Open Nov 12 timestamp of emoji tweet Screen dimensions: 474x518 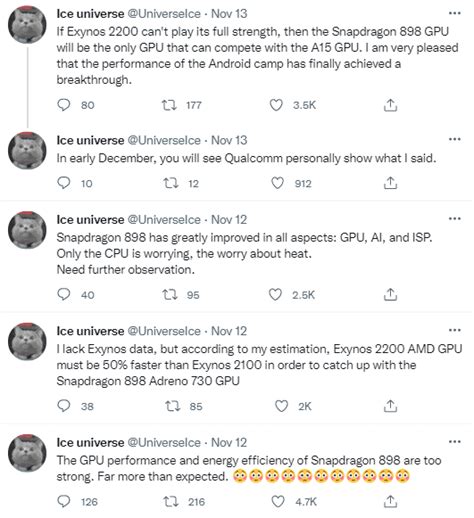click(x=229, y=442)
